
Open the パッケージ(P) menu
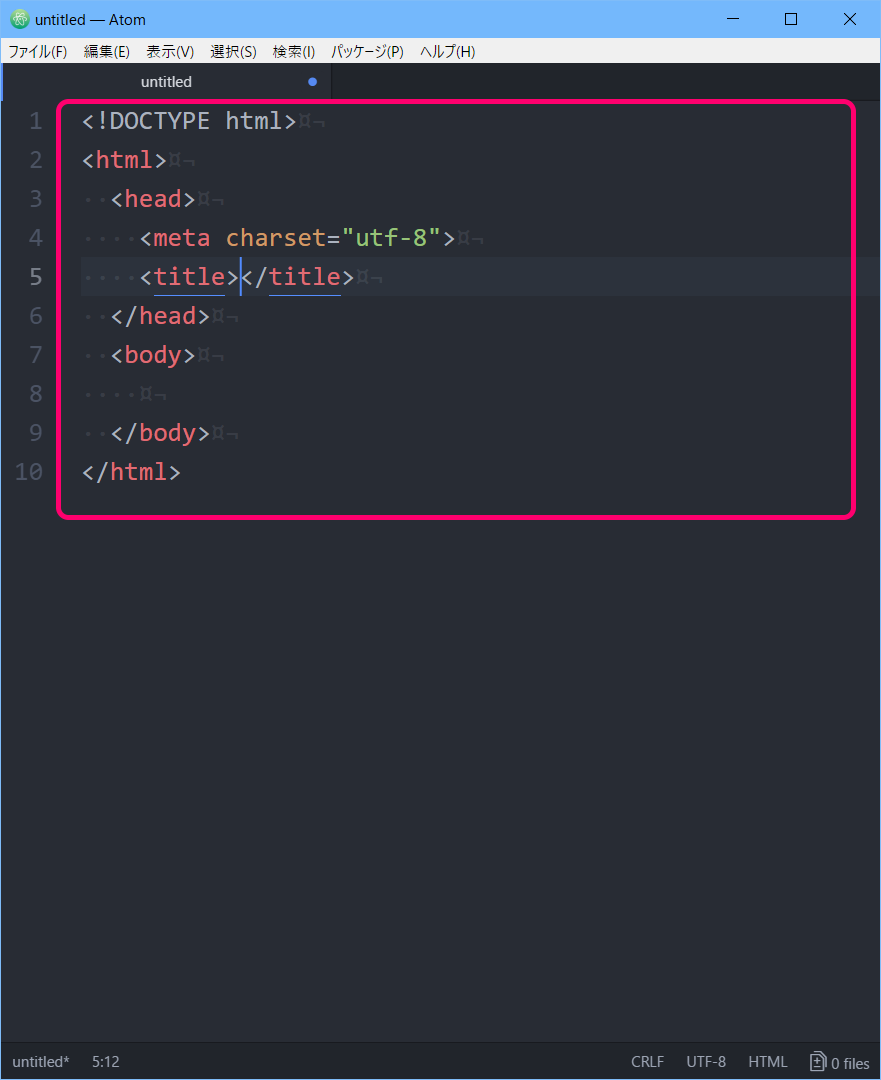coord(367,52)
